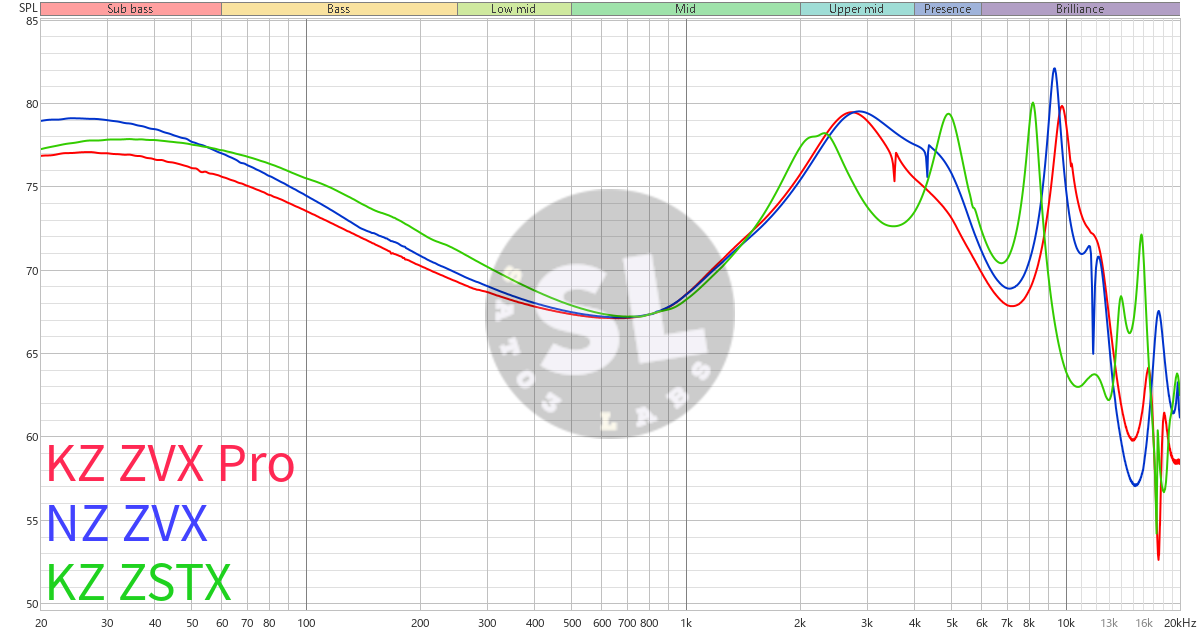Viewport: 1200px width, 634px height.
Task: Click the 200 frequency axis label
Action: tap(420, 623)
